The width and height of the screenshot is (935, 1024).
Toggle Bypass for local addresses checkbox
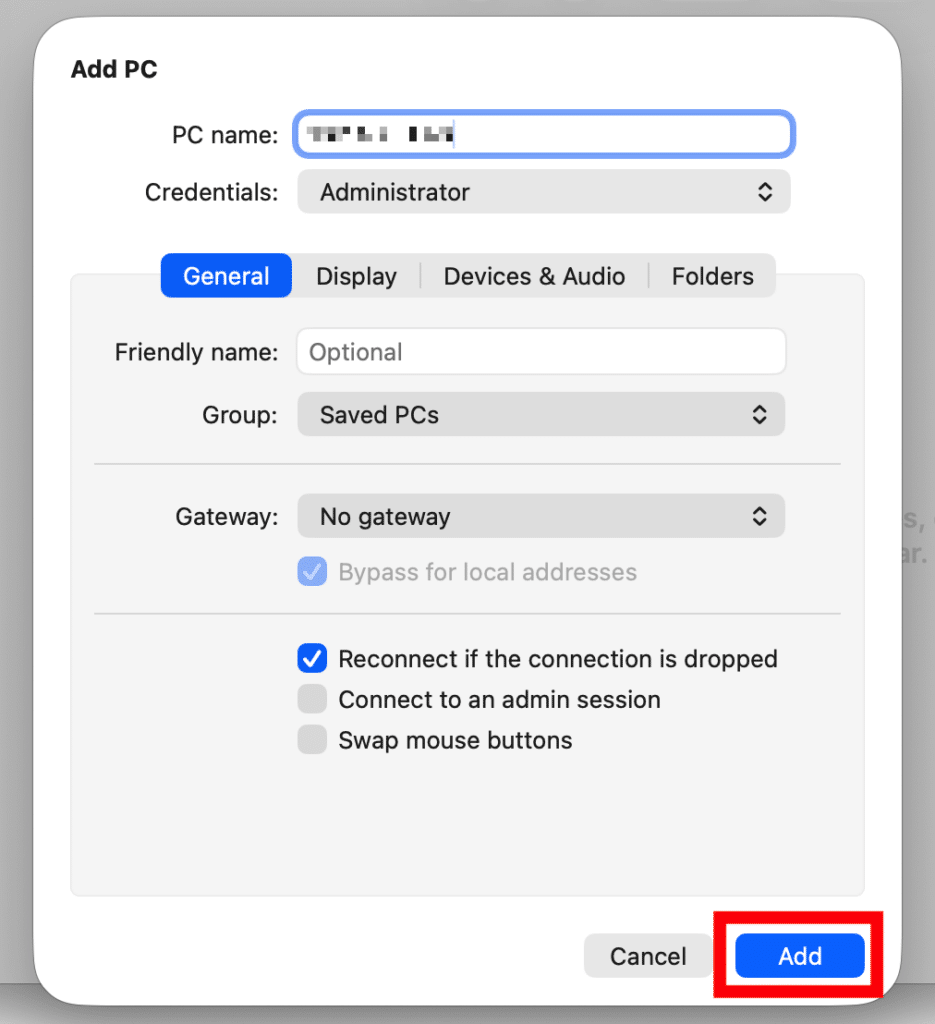312,571
